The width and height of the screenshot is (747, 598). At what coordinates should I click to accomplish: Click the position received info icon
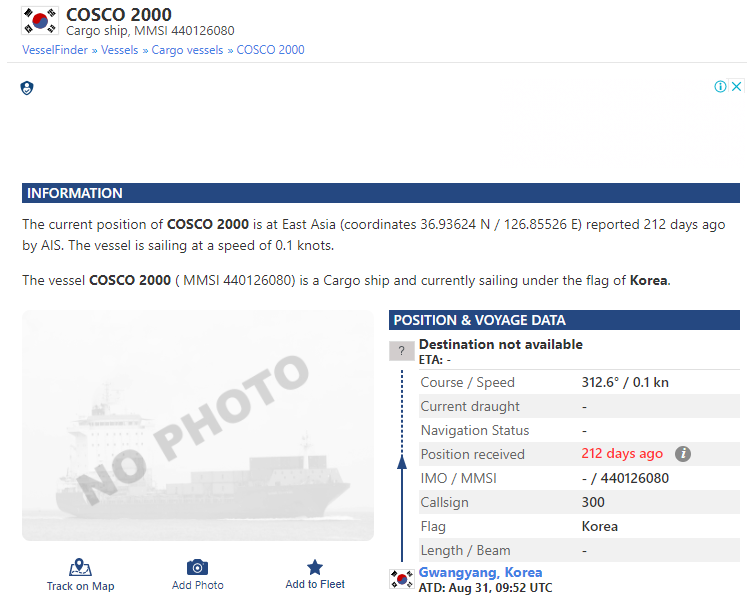coord(683,454)
